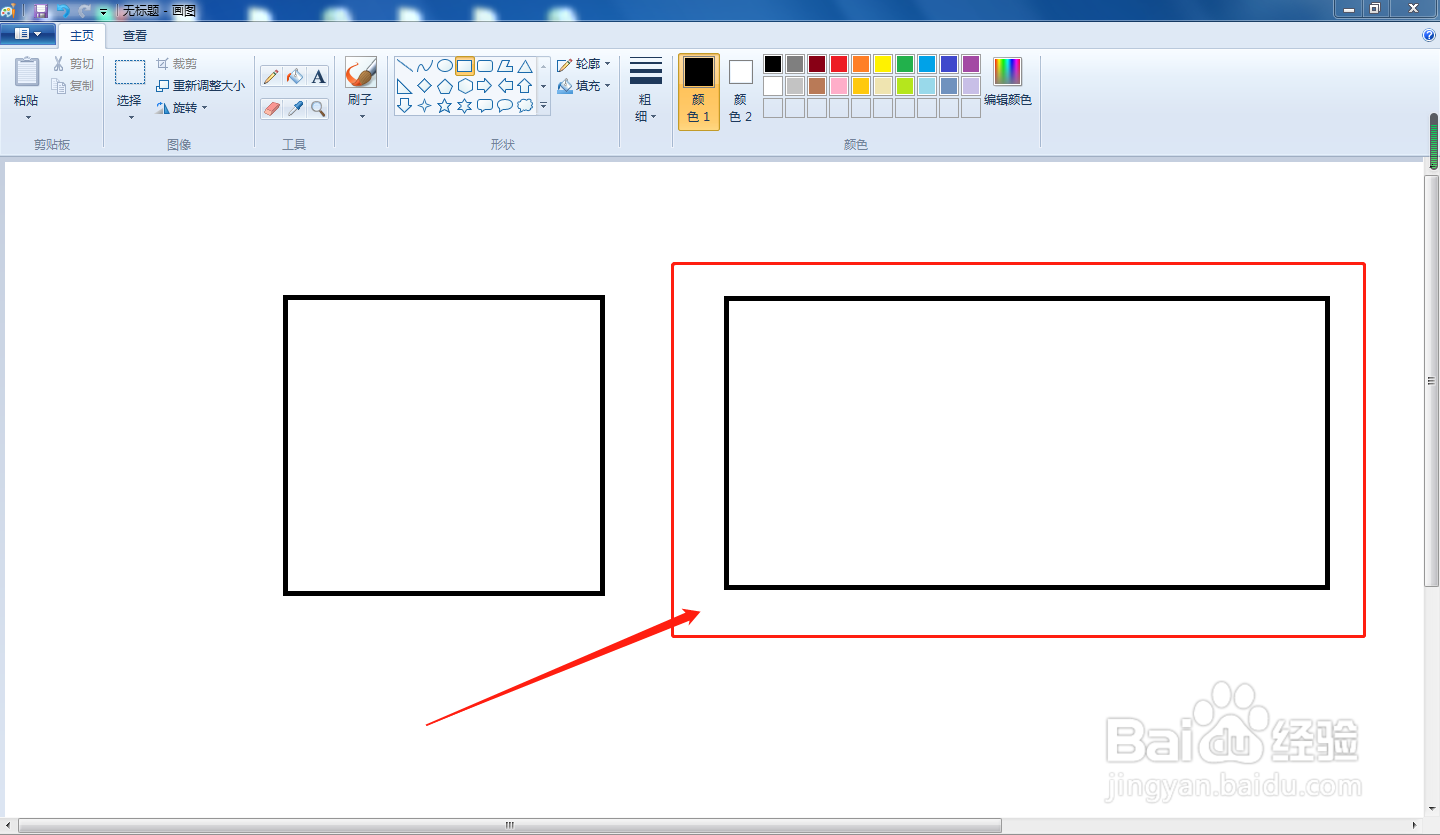Image resolution: width=1440 pixels, height=835 pixels.
Task: Choose the Diamond shape
Action: [425, 86]
